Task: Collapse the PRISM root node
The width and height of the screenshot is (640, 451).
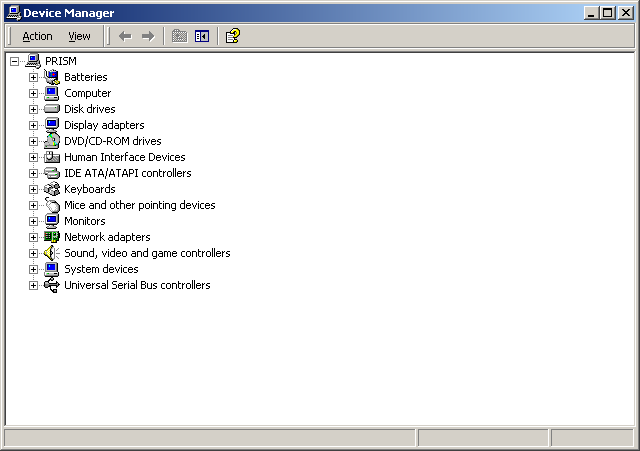Action: pos(14,61)
